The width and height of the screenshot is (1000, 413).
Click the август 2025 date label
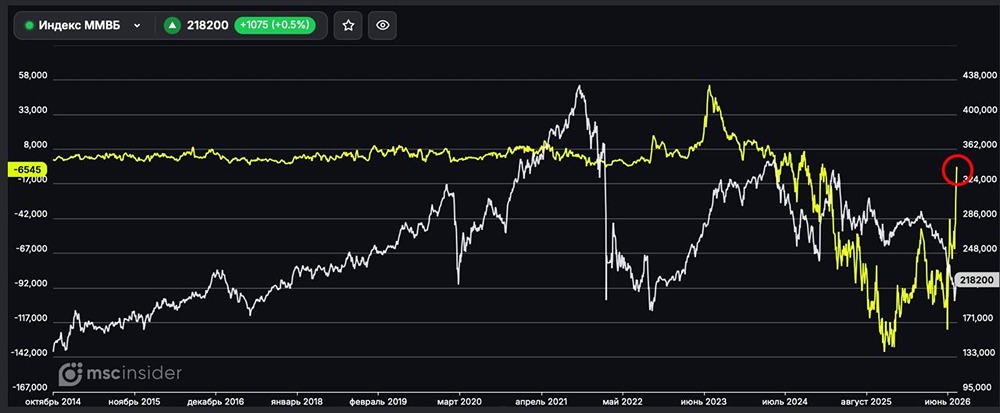[x=866, y=402]
